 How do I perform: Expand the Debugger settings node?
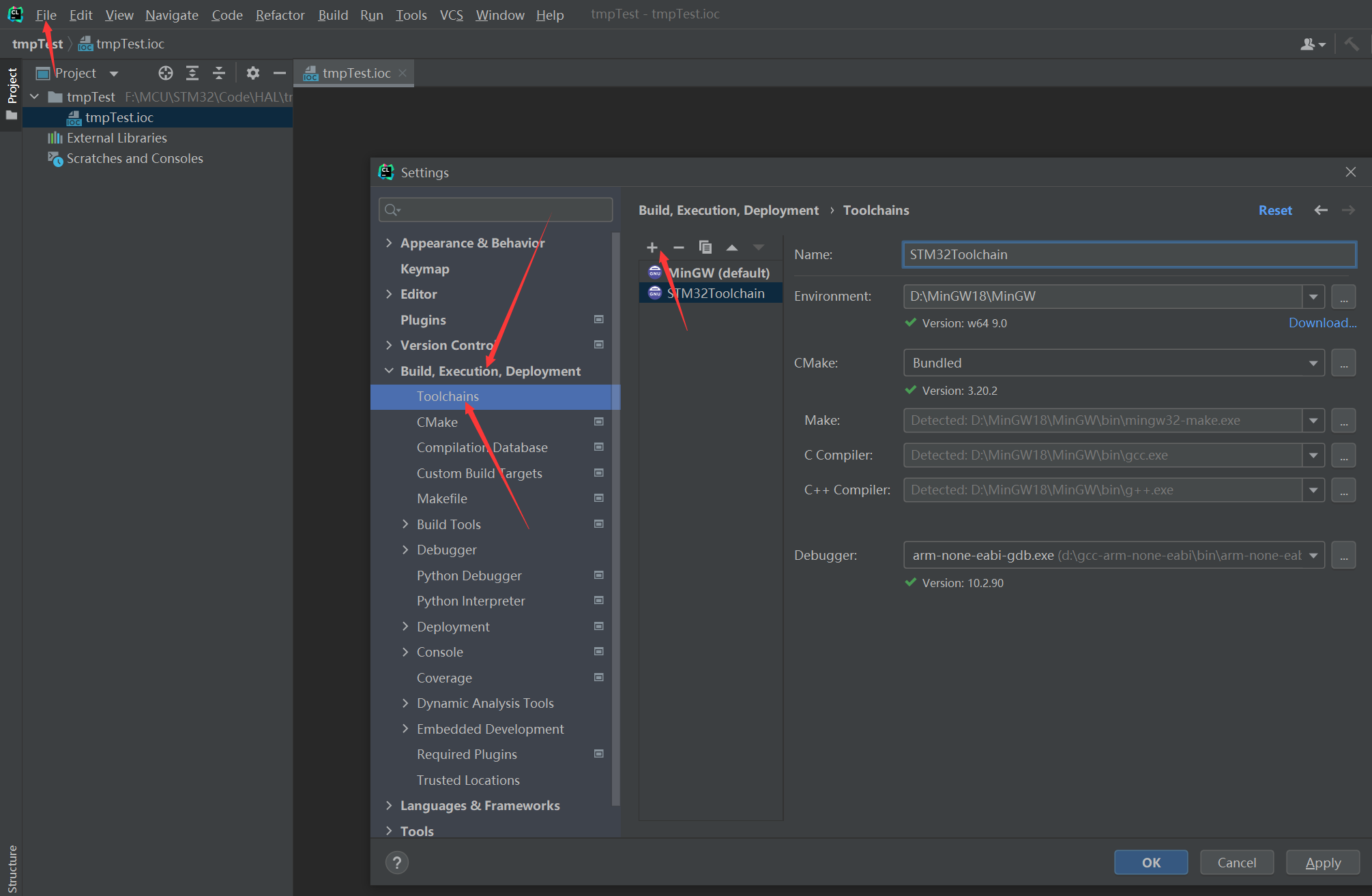coord(405,550)
